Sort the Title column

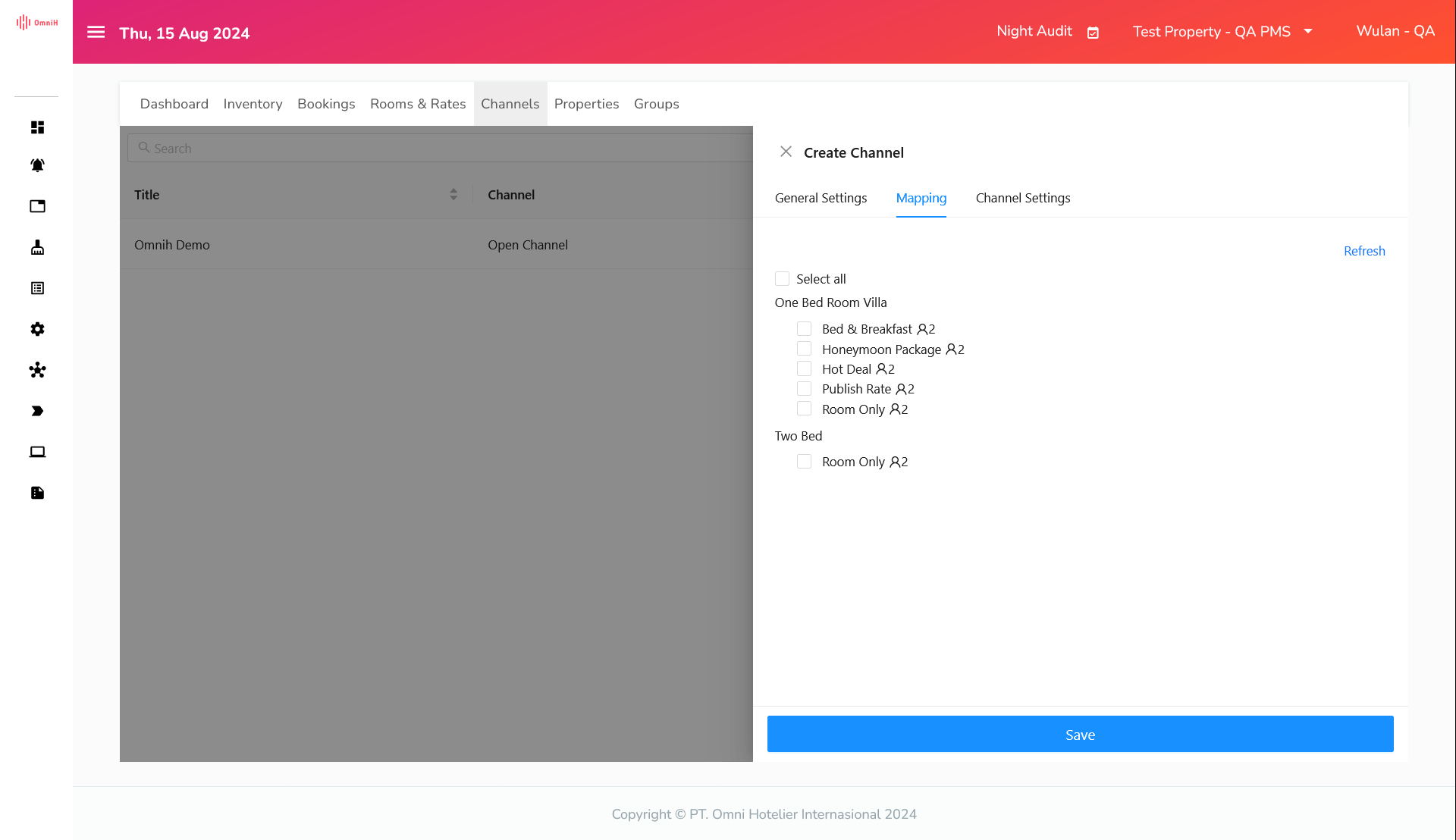453,195
